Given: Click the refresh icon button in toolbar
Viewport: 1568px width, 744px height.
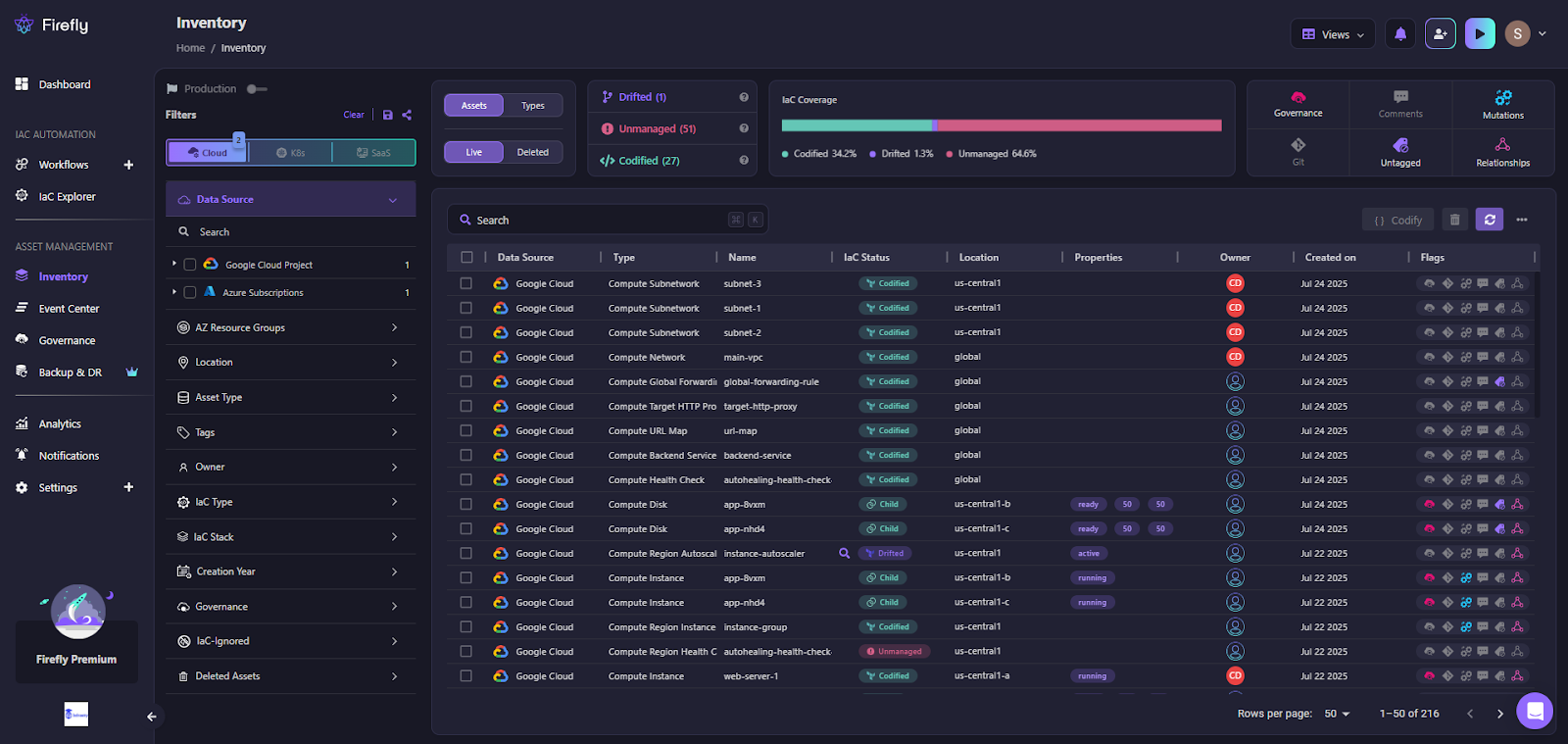Looking at the screenshot, I should pos(1490,220).
